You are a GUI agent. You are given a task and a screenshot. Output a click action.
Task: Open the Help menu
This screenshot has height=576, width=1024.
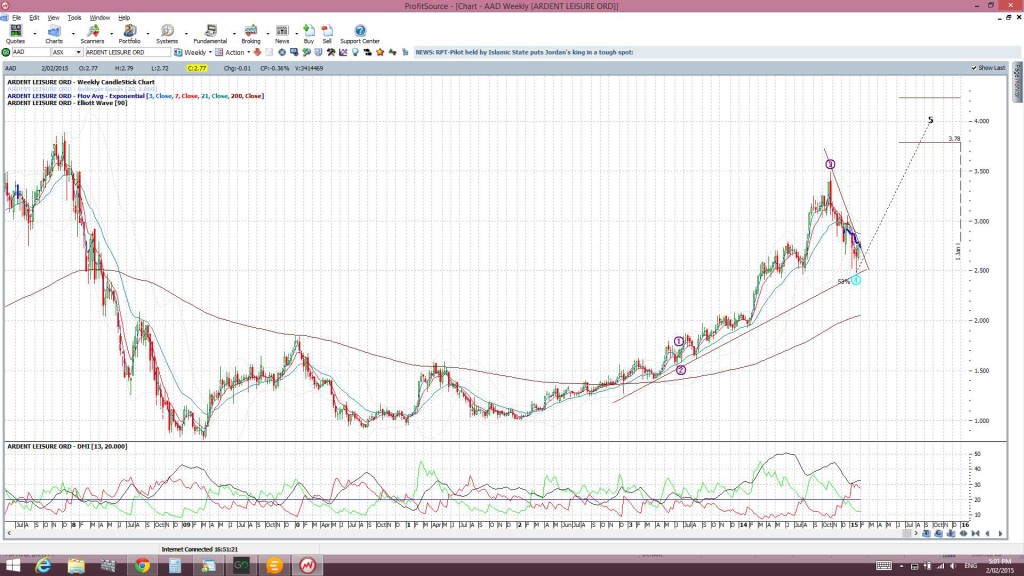click(124, 18)
